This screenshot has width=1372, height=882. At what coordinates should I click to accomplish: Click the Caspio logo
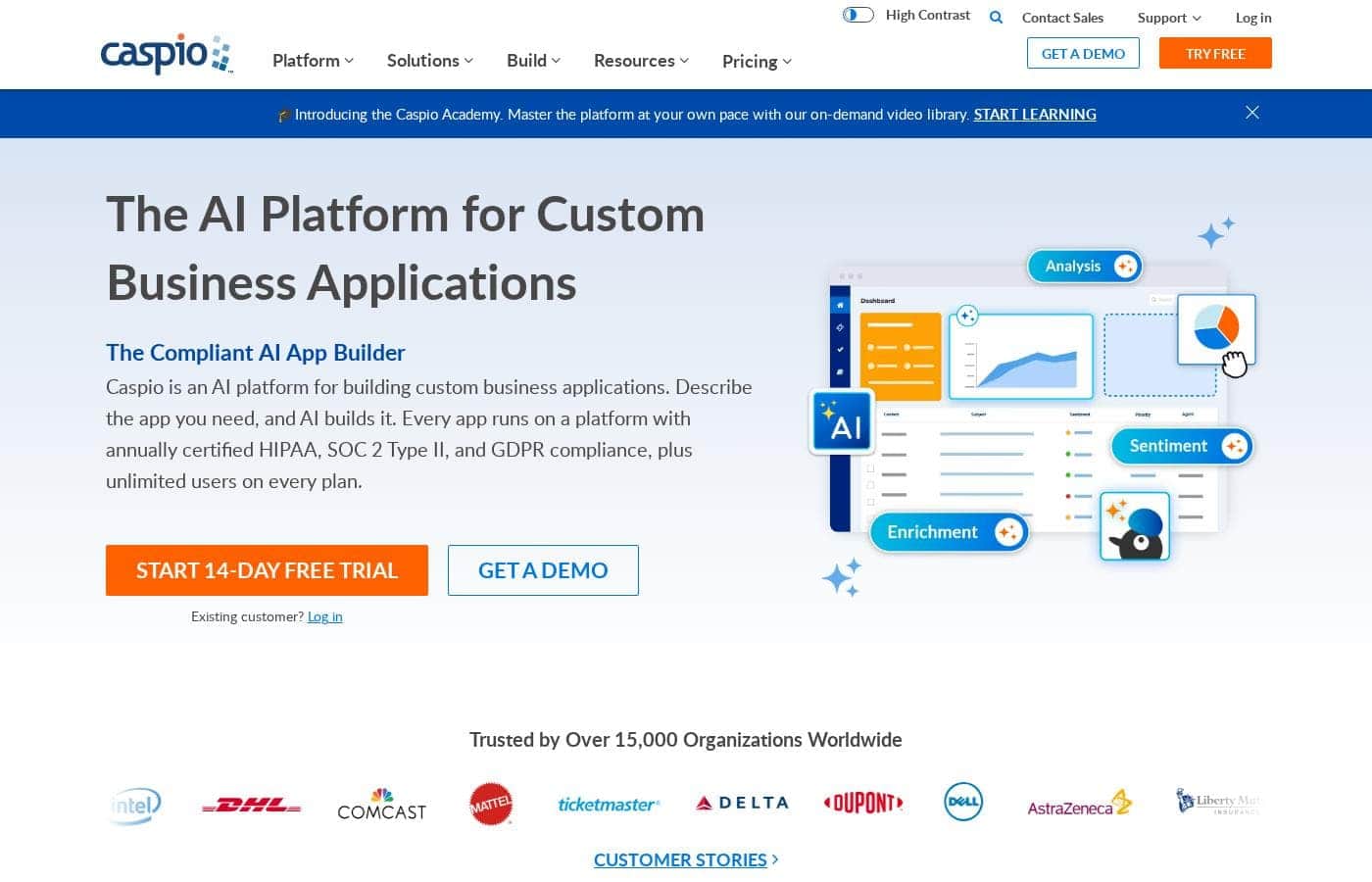coord(167,55)
